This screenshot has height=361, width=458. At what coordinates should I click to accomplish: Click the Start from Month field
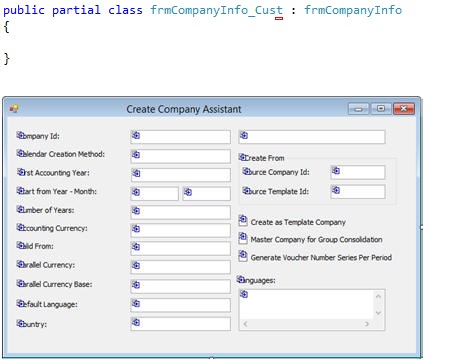[206, 193]
